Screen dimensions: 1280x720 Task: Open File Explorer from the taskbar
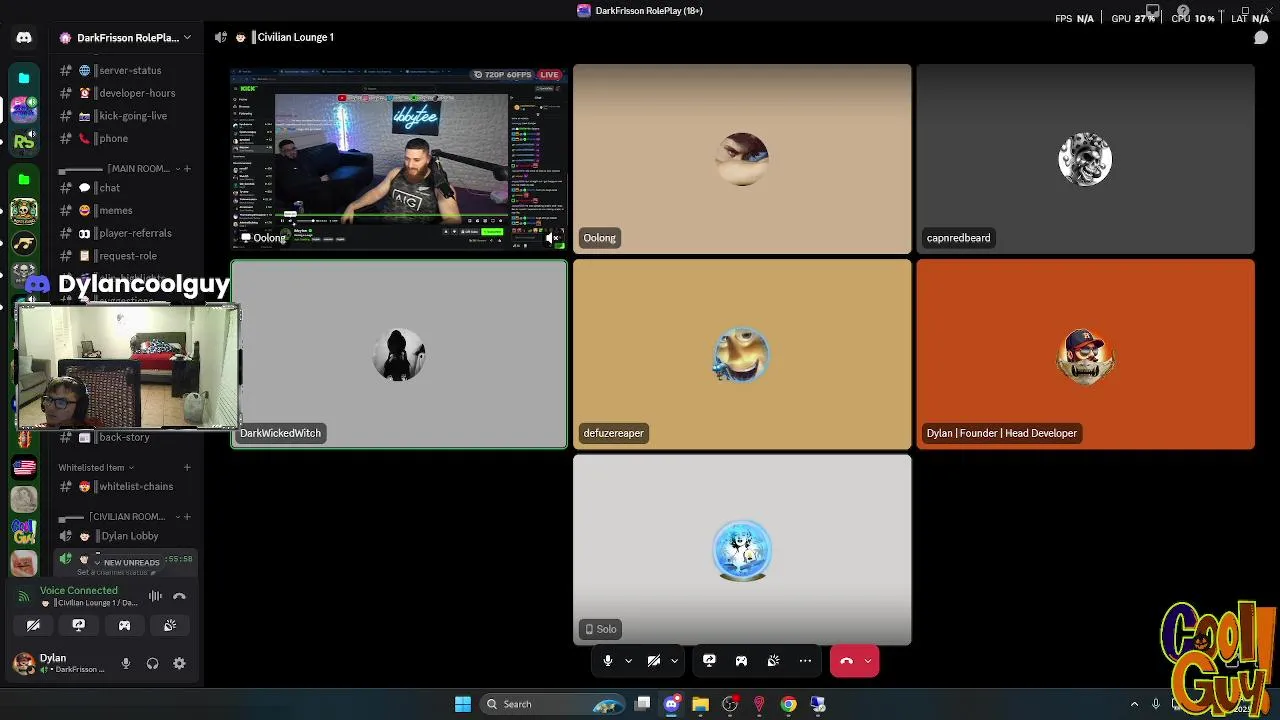coord(700,704)
